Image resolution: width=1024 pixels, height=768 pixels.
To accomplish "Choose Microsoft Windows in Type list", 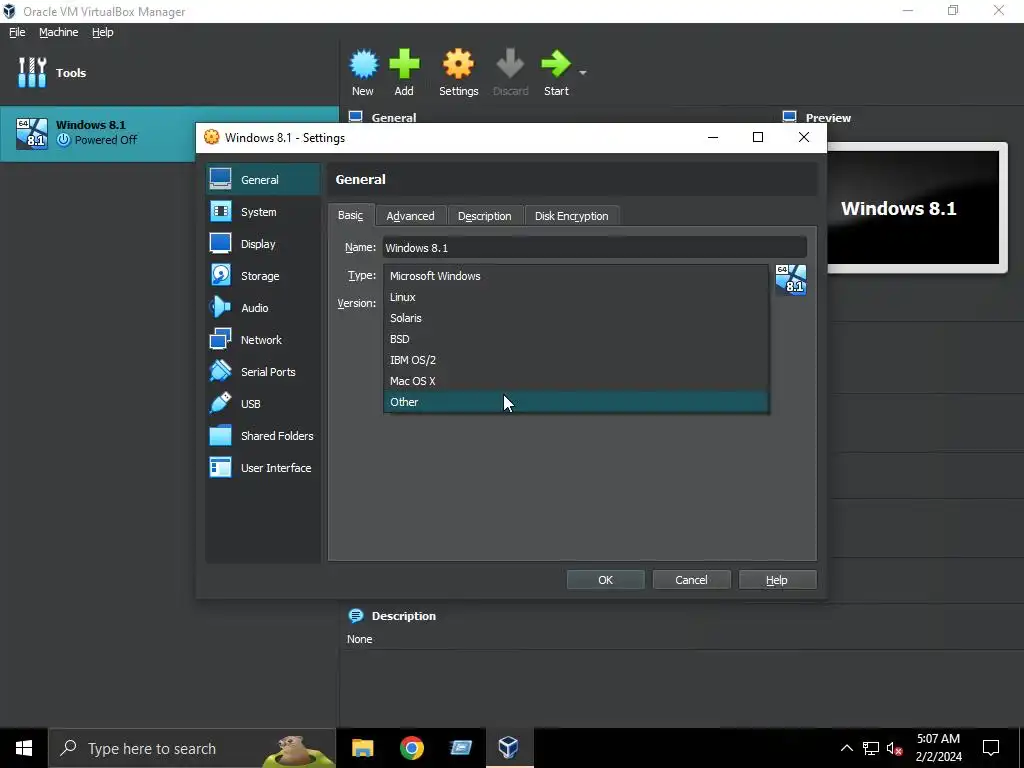I will pyautogui.click(x=576, y=276).
